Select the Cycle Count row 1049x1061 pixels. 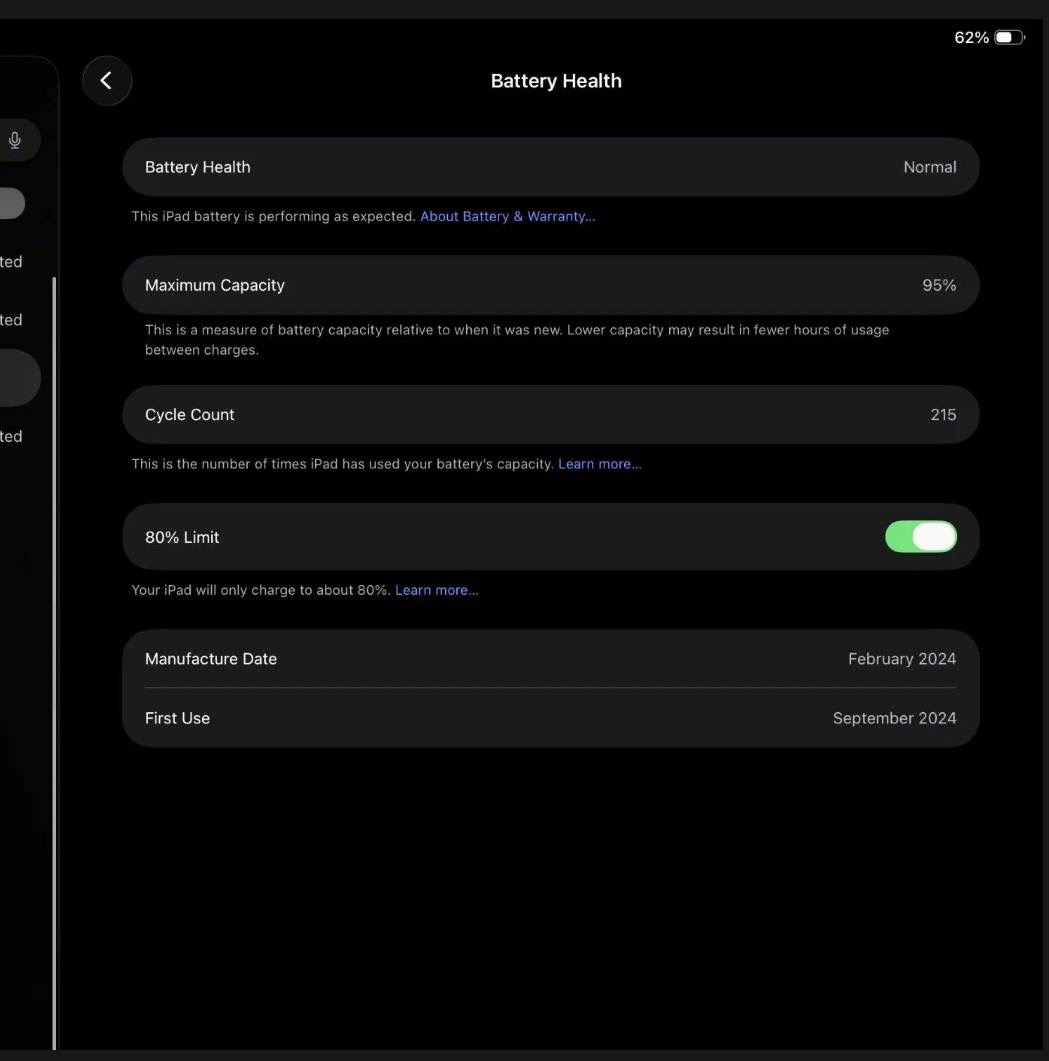(x=550, y=415)
